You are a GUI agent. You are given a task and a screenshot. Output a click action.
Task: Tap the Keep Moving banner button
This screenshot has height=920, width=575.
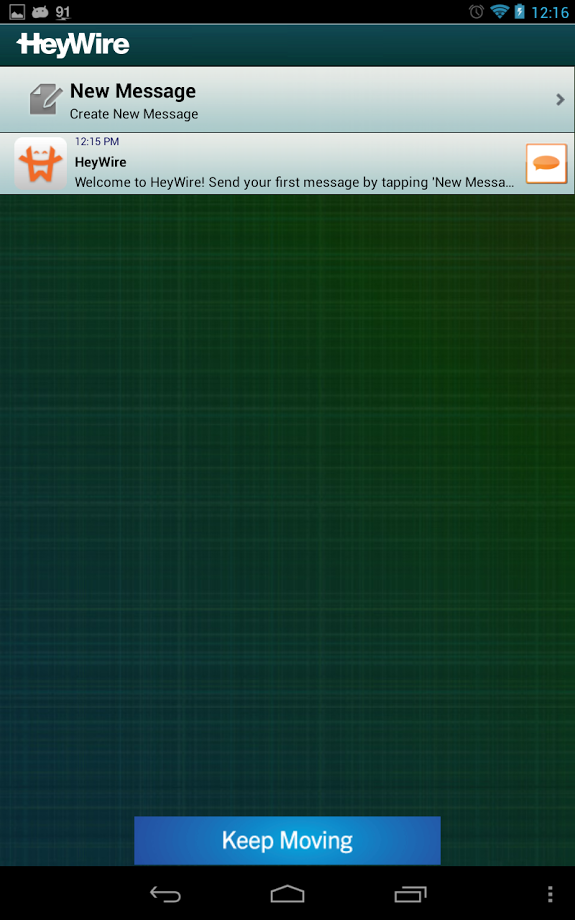pos(288,840)
